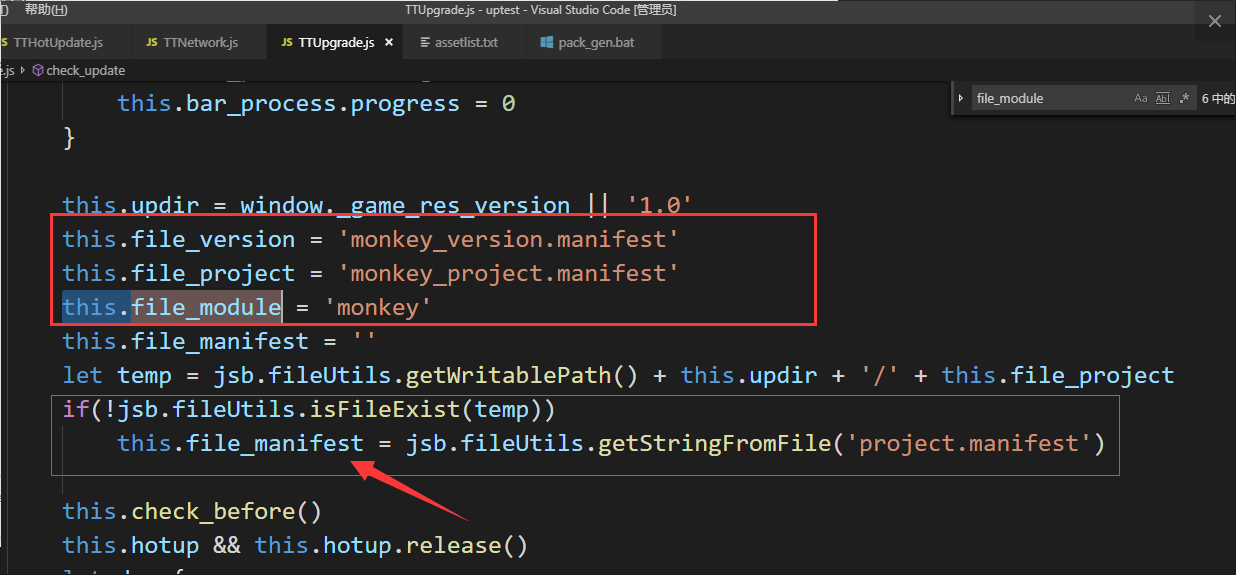
Task: Expand the replace field in find widget
Action: click(x=961, y=98)
